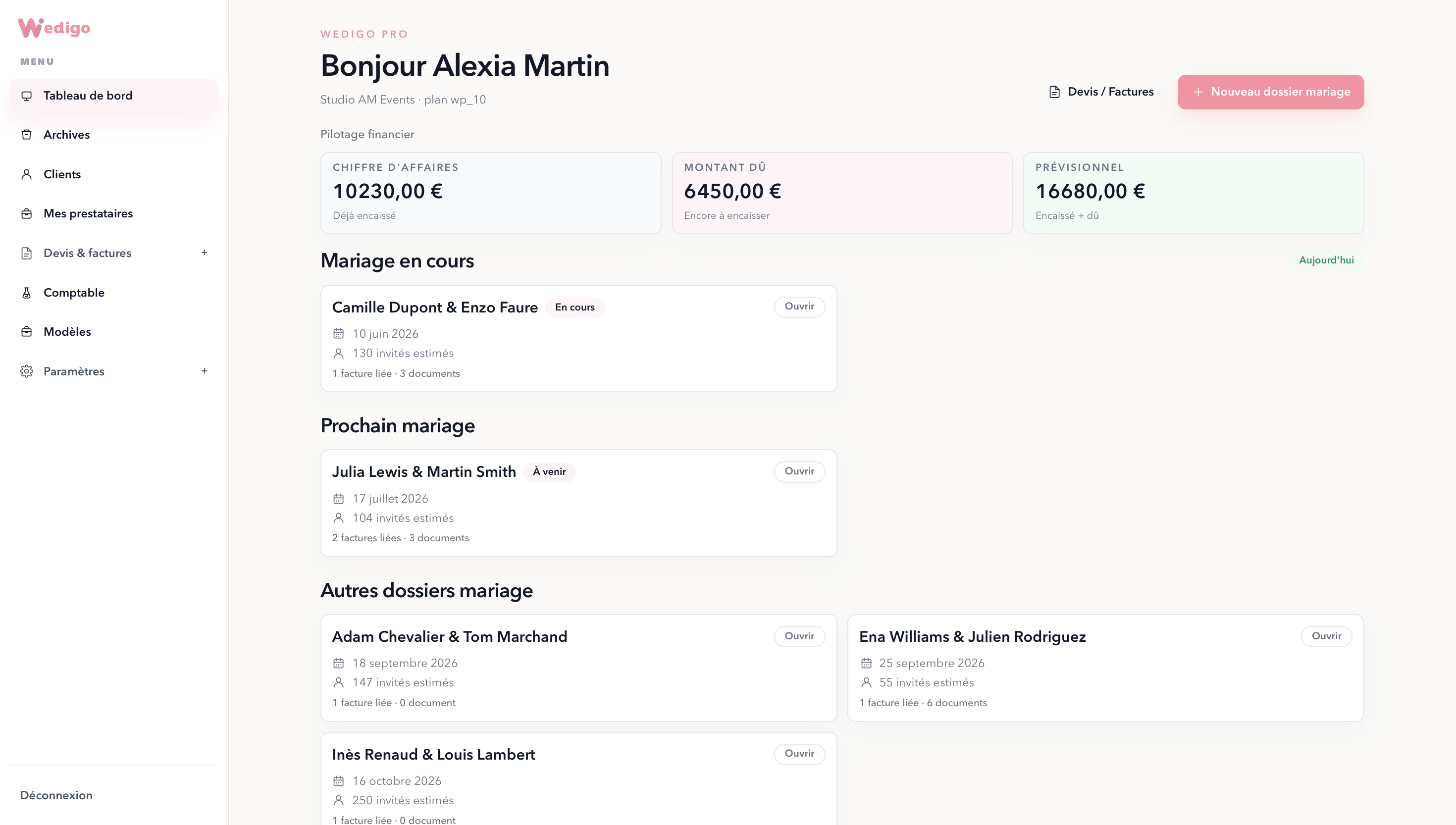The image size is (1456, 825).
Task: Click person icon next to 147 invités estimés
Action: coord(339,683)
